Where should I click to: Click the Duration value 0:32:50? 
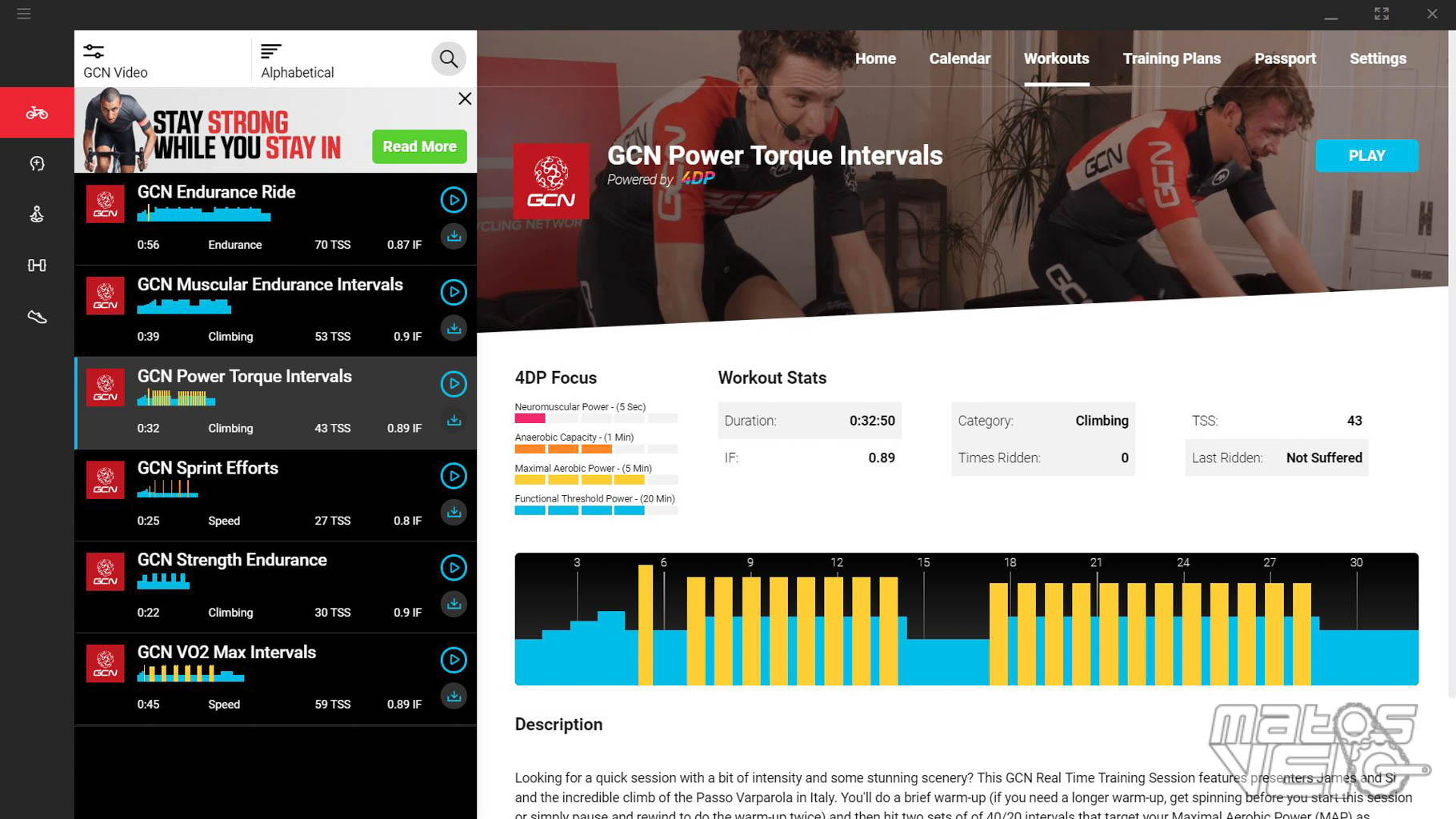click(872, 421)
